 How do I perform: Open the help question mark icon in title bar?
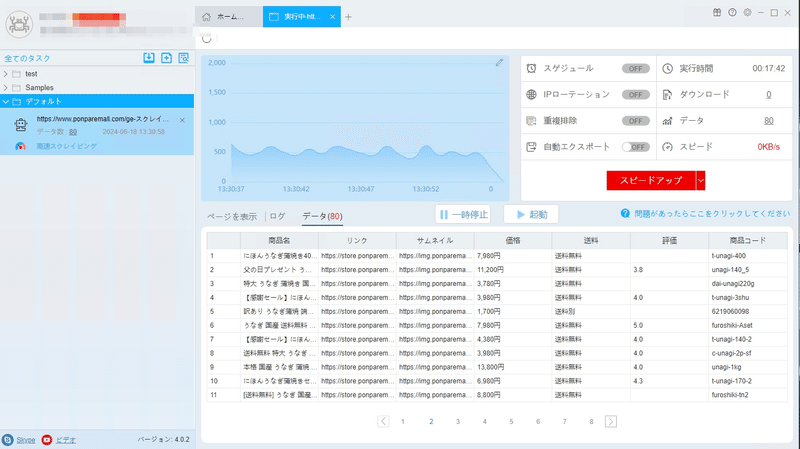click(732, 12)
